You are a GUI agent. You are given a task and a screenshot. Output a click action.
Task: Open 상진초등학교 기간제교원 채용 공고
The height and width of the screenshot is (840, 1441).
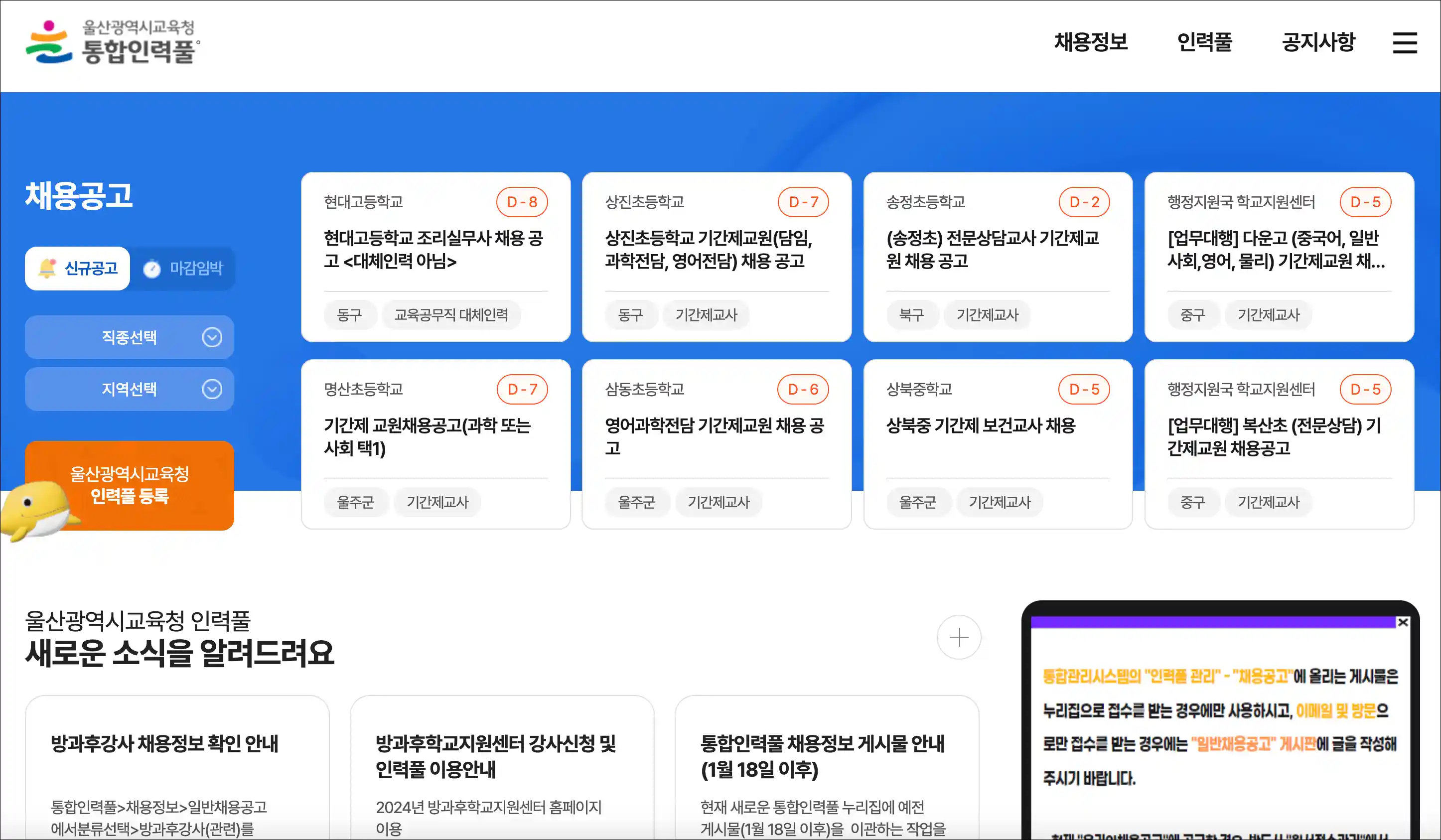(708, 249)
